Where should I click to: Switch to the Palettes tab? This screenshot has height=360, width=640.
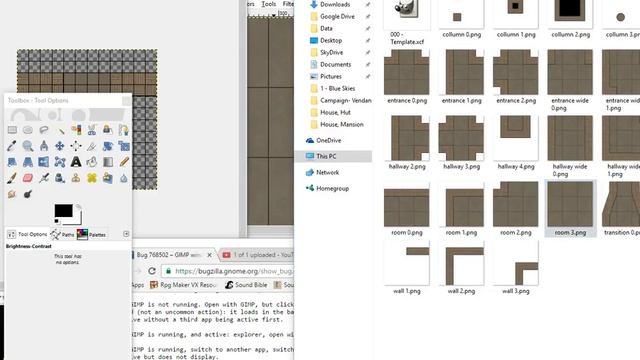(x=91, y=234)
